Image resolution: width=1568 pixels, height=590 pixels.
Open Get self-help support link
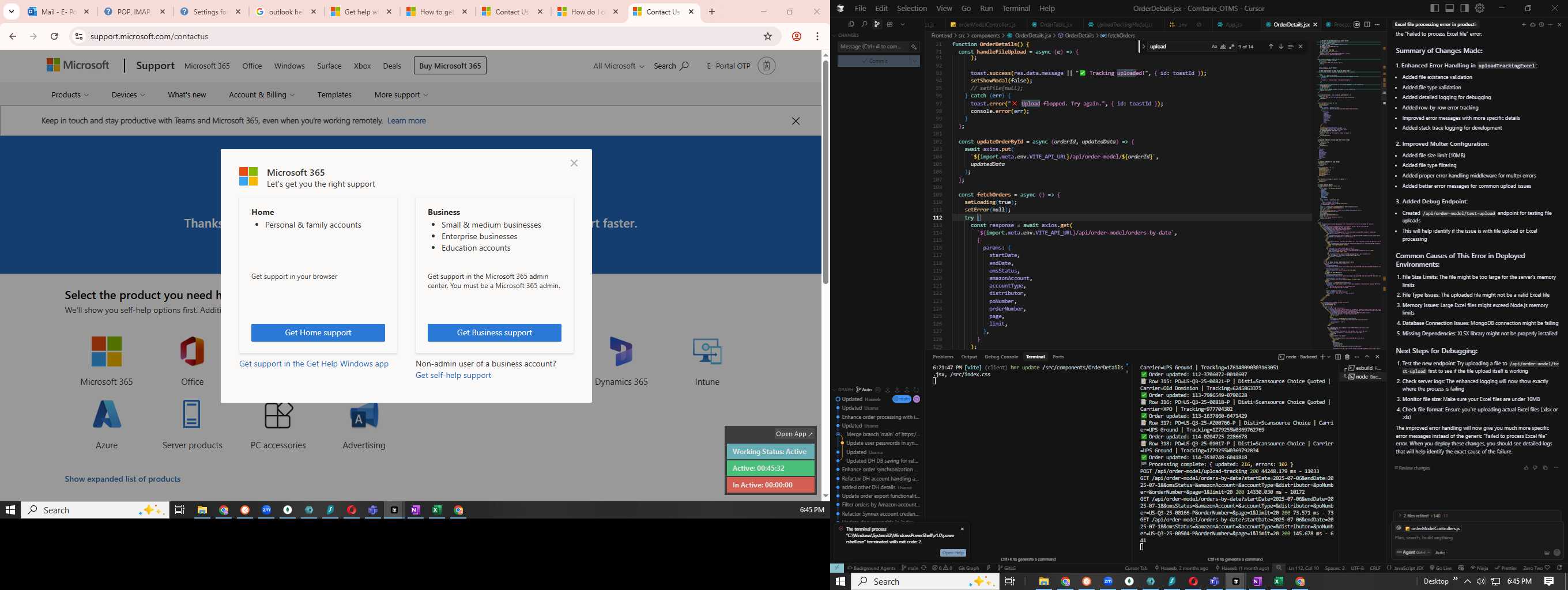coord(454,375)
